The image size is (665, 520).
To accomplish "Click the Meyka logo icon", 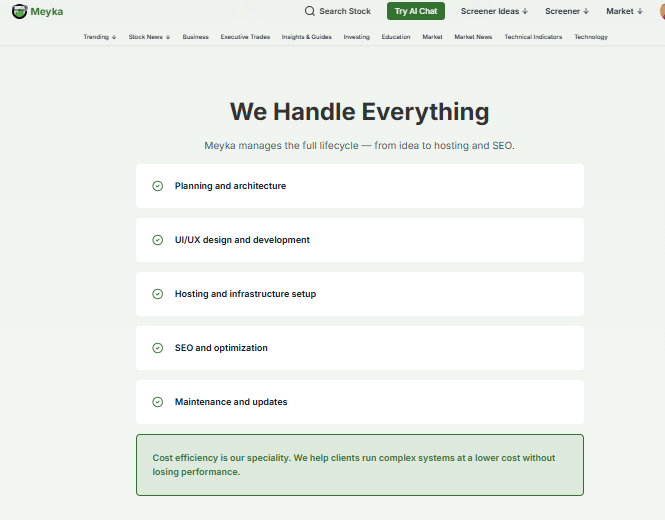I will click(x=19, y=11).
